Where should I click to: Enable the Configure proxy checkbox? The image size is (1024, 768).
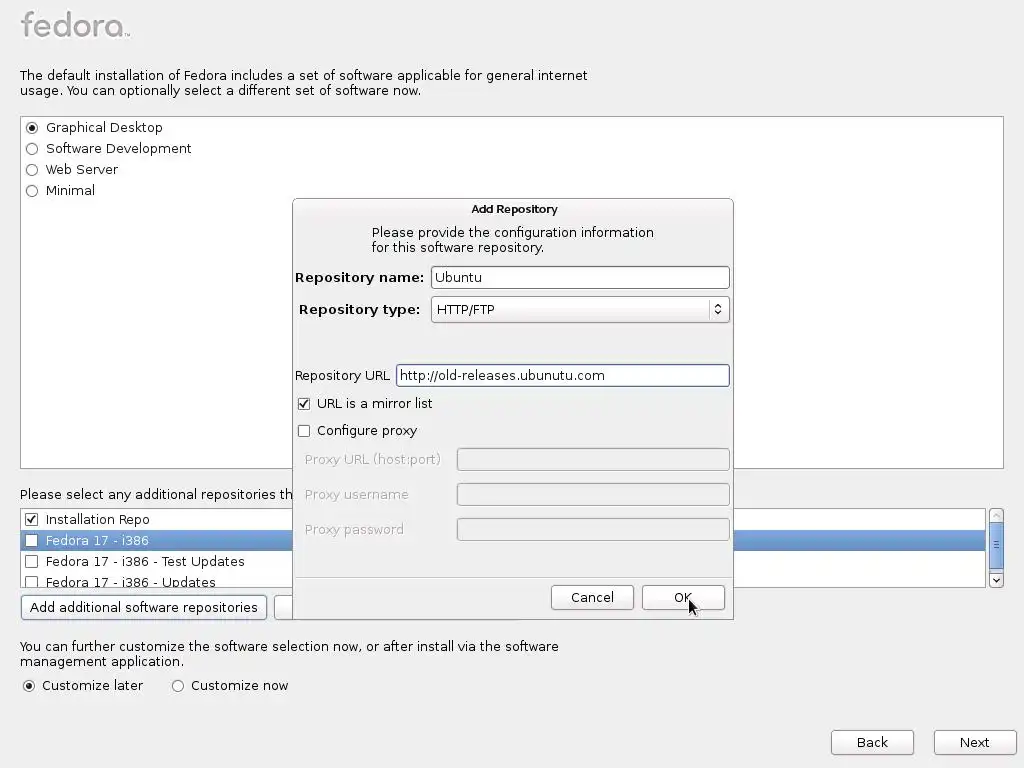pos(304,431)
